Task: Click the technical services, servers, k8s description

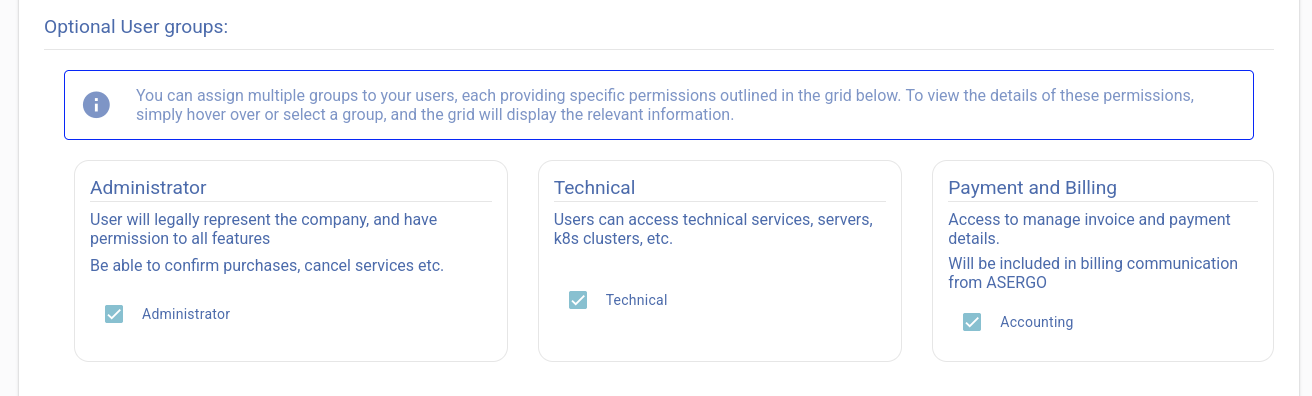Action: tap(714, 229)
